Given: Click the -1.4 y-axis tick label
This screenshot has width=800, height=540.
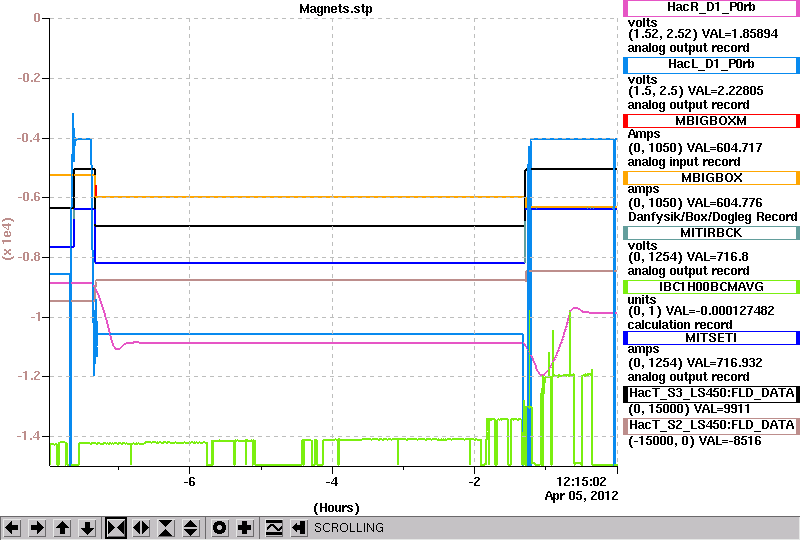Looking at the screenshot, I should pyautogui.click(x=29, y=436).
